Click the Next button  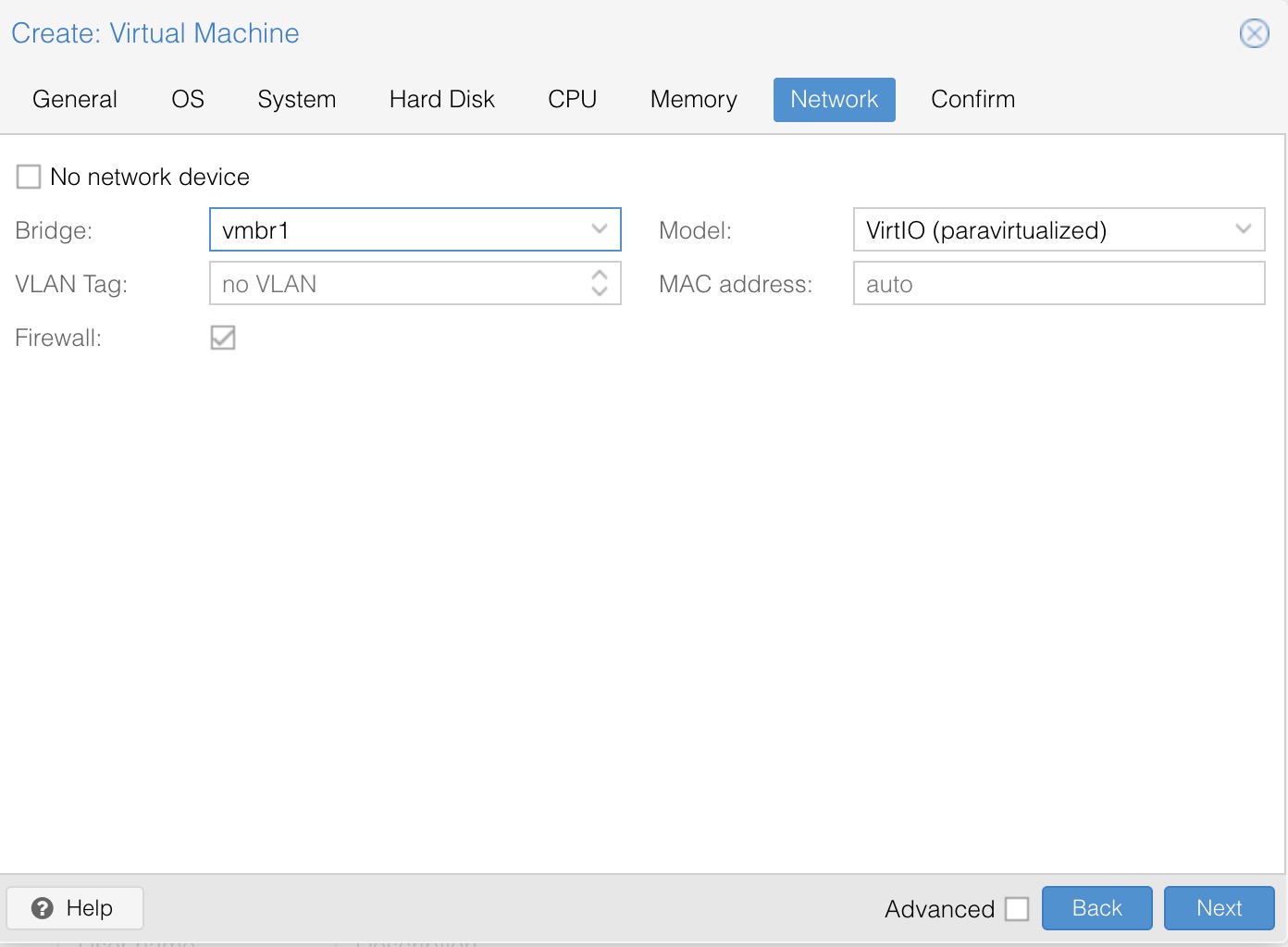(1220, 908)
